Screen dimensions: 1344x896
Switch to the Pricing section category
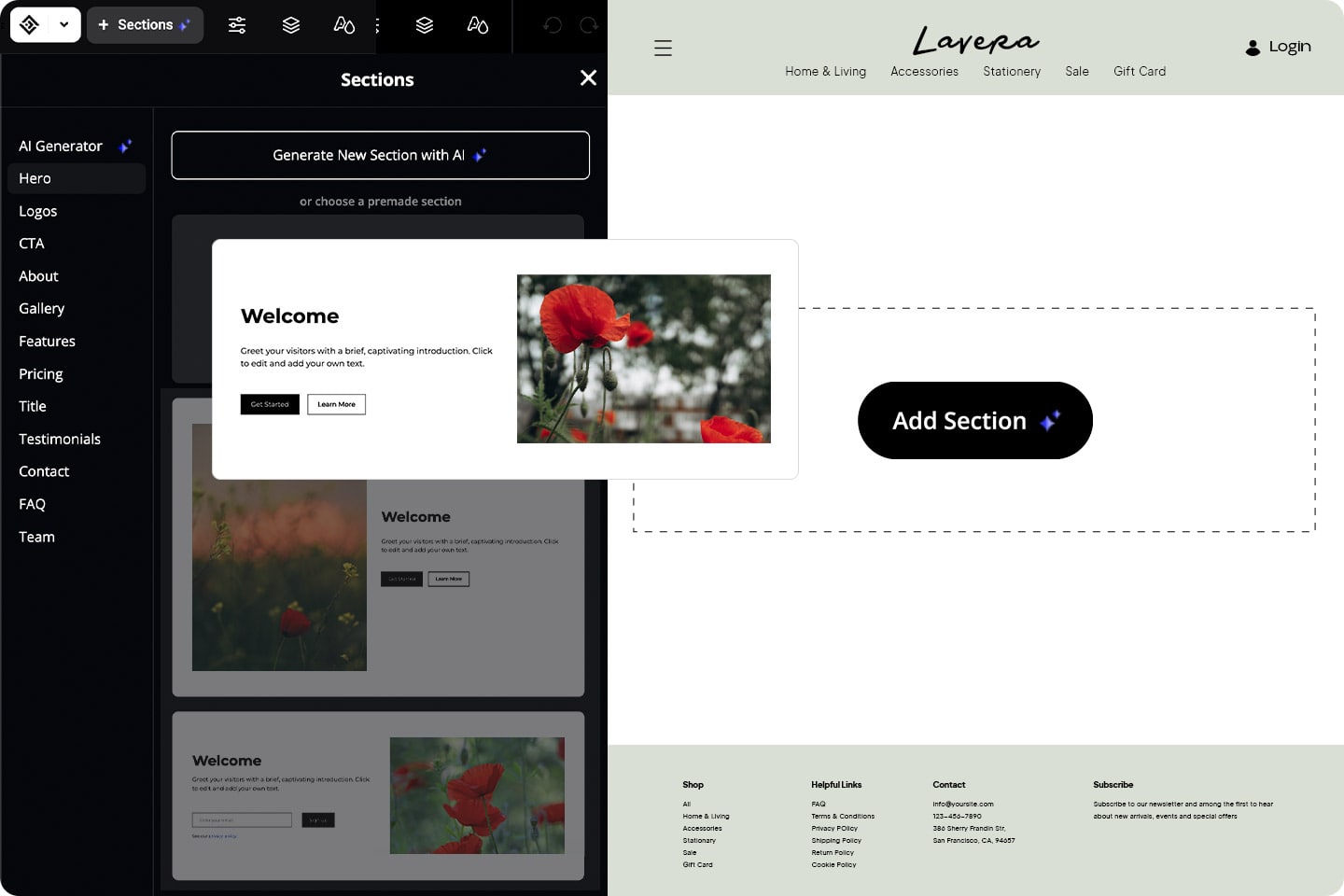point(41,374)
